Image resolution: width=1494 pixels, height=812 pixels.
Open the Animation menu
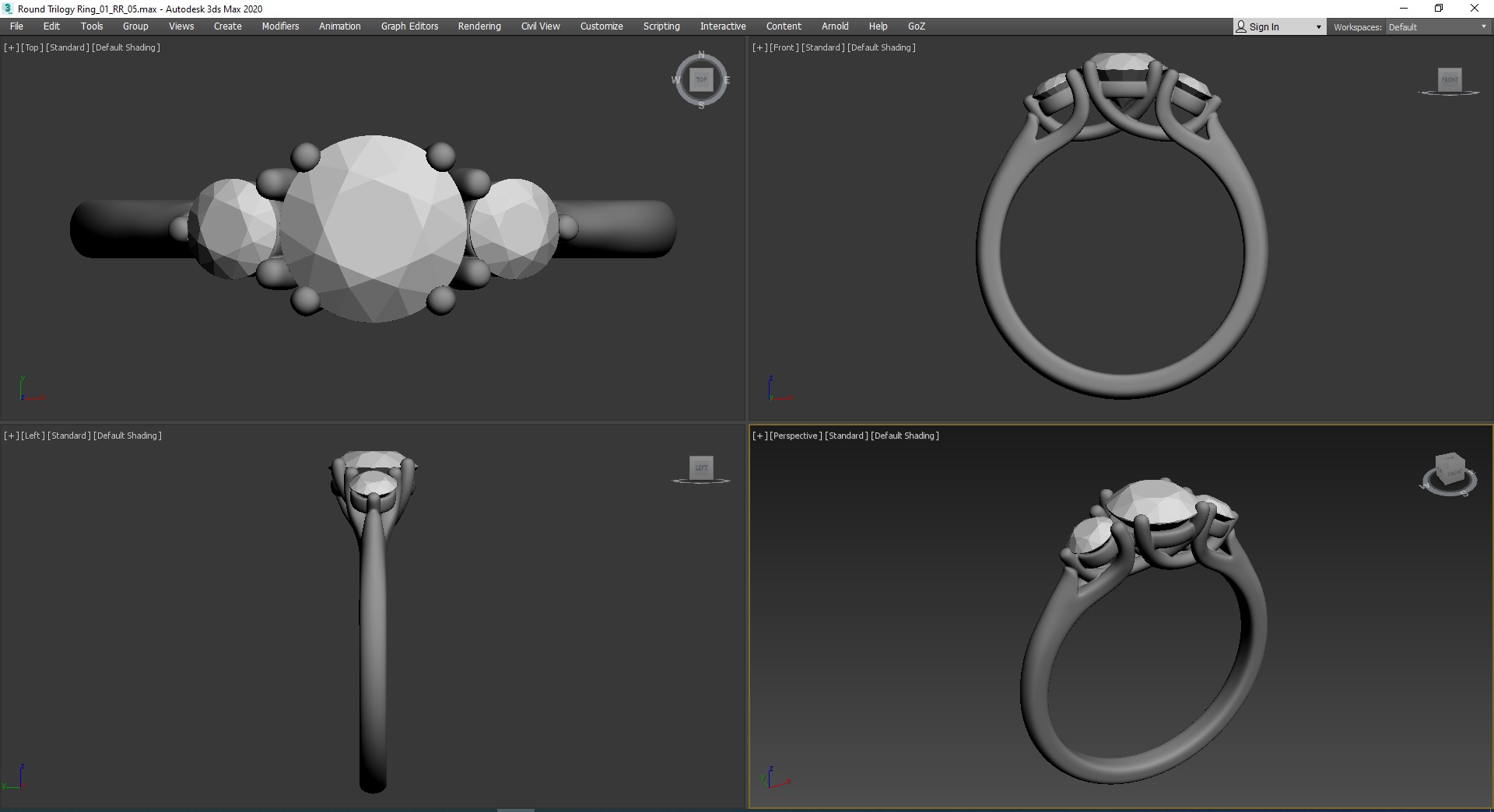tap(340, 26)
